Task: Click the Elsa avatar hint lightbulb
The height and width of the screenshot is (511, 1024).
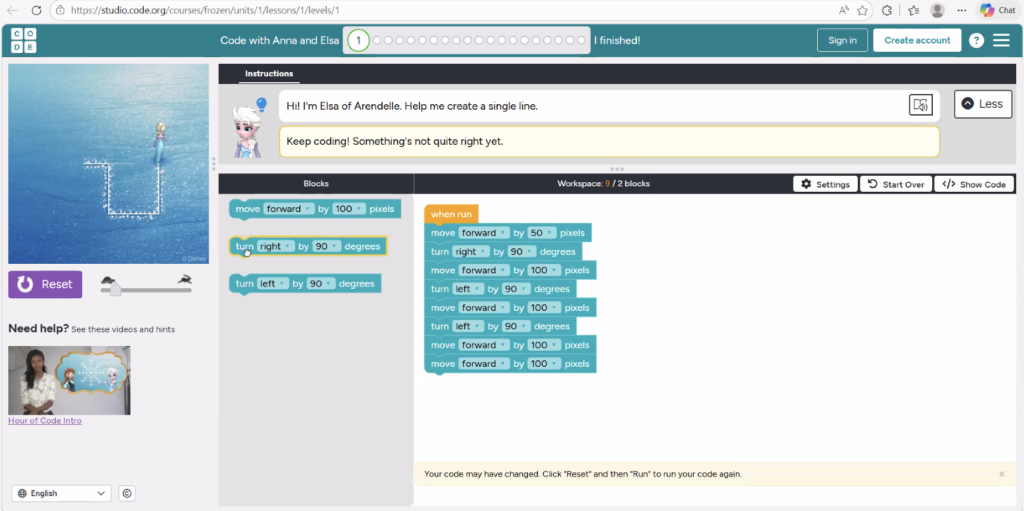Action: click(x=261, y=104)
